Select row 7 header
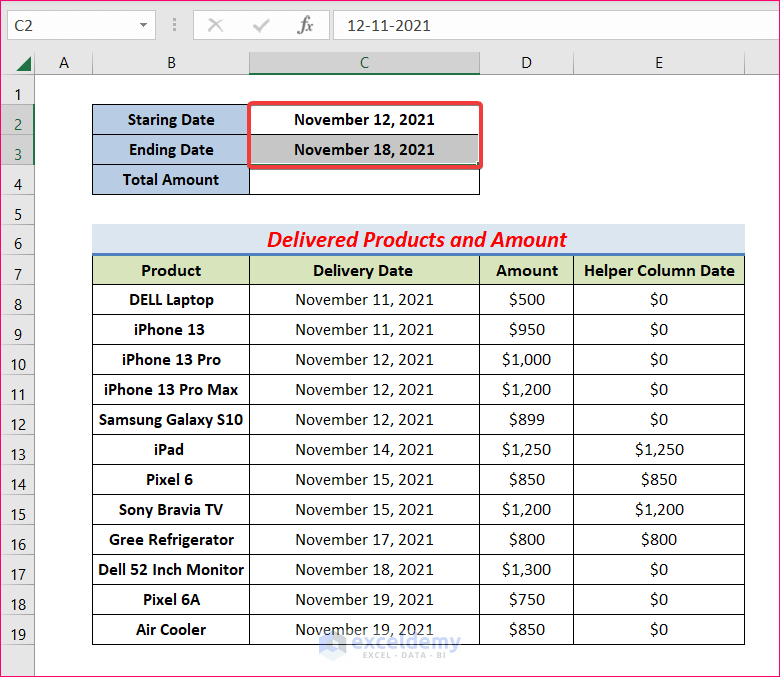This screenshot has height=677, width=780. (x=18, y=274)
